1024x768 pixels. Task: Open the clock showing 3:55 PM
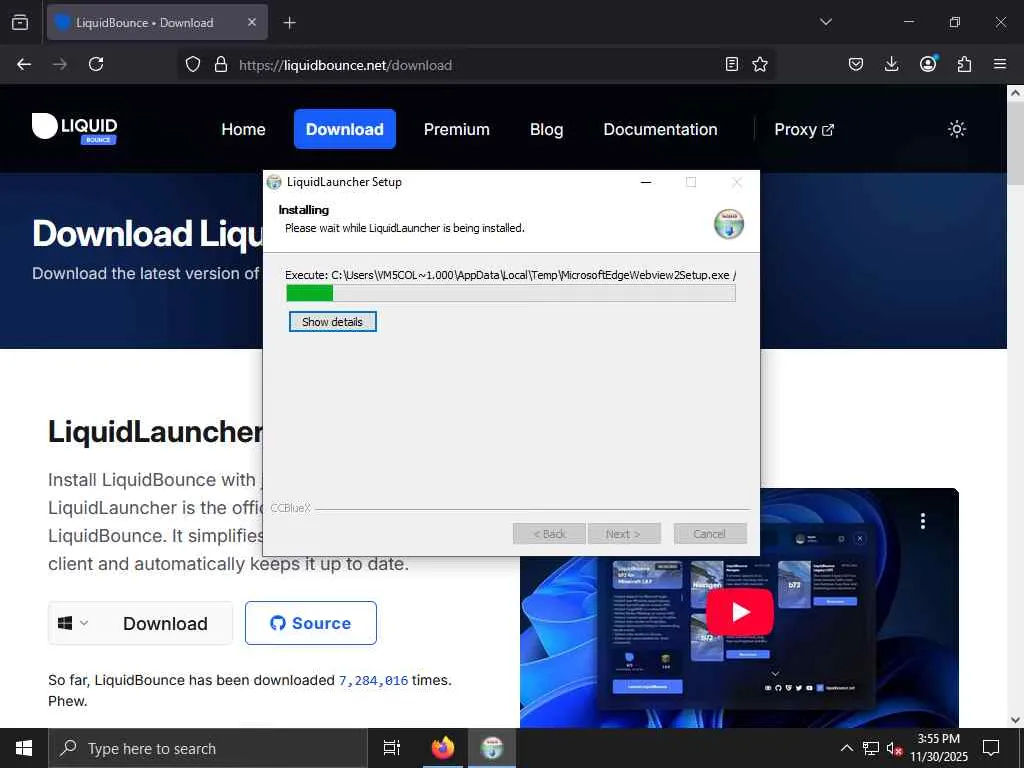[939, 748]
